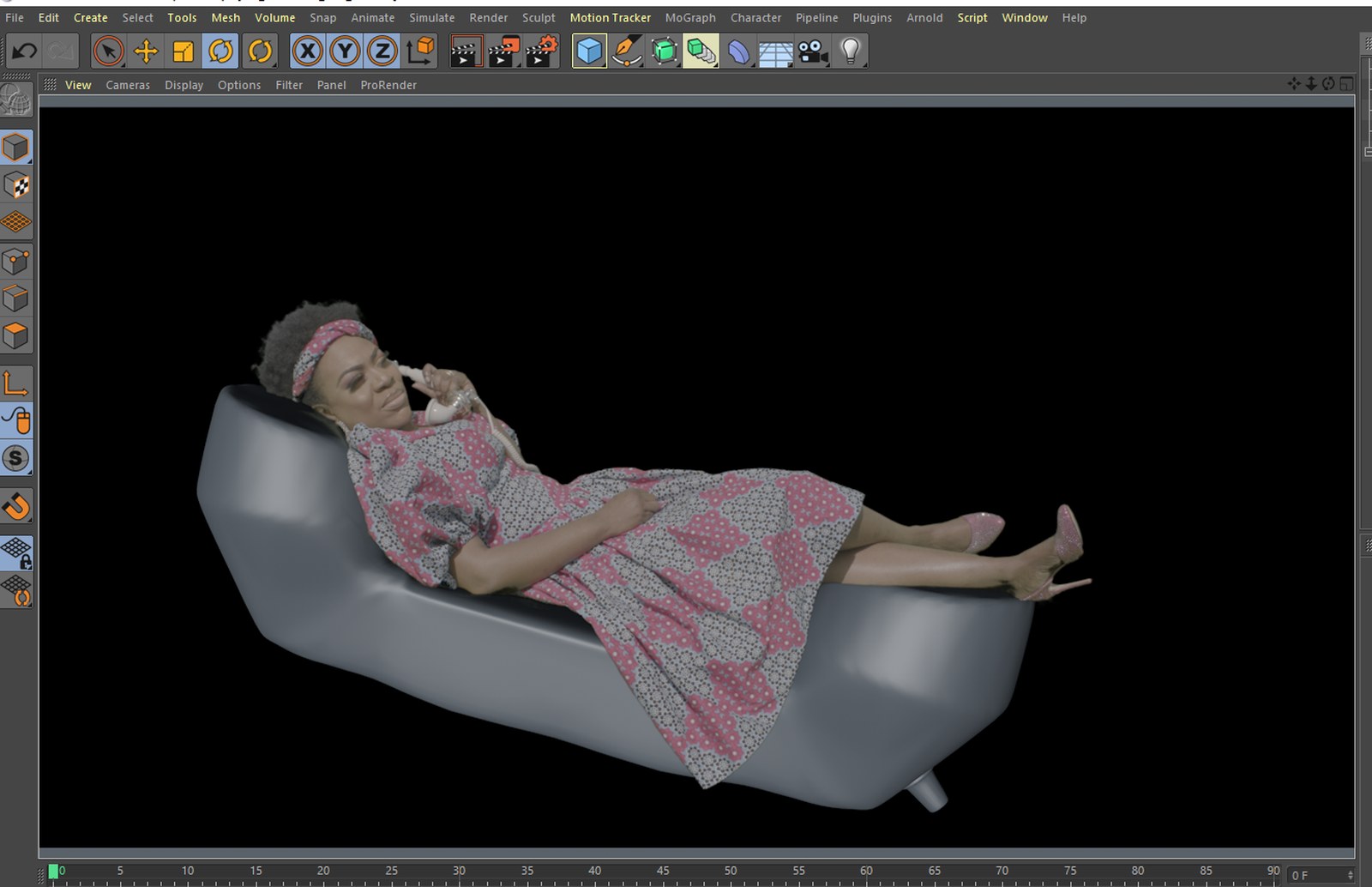Enable Snap magnet icon

coord(16,506)
